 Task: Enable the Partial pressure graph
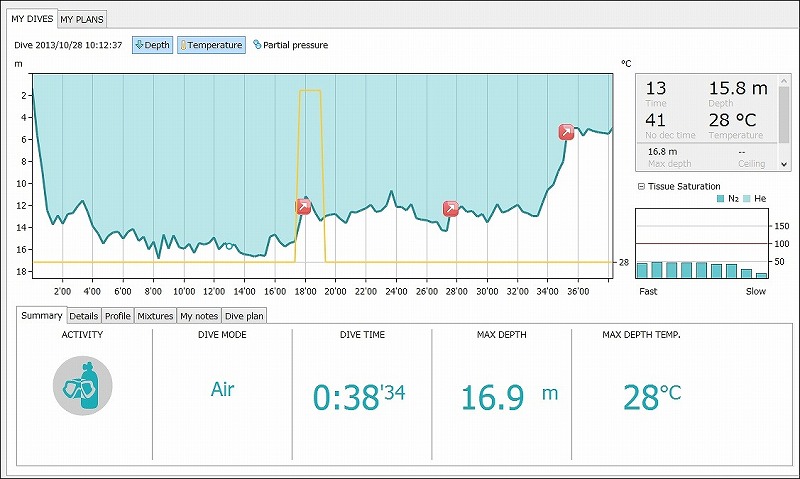(290, 45)
